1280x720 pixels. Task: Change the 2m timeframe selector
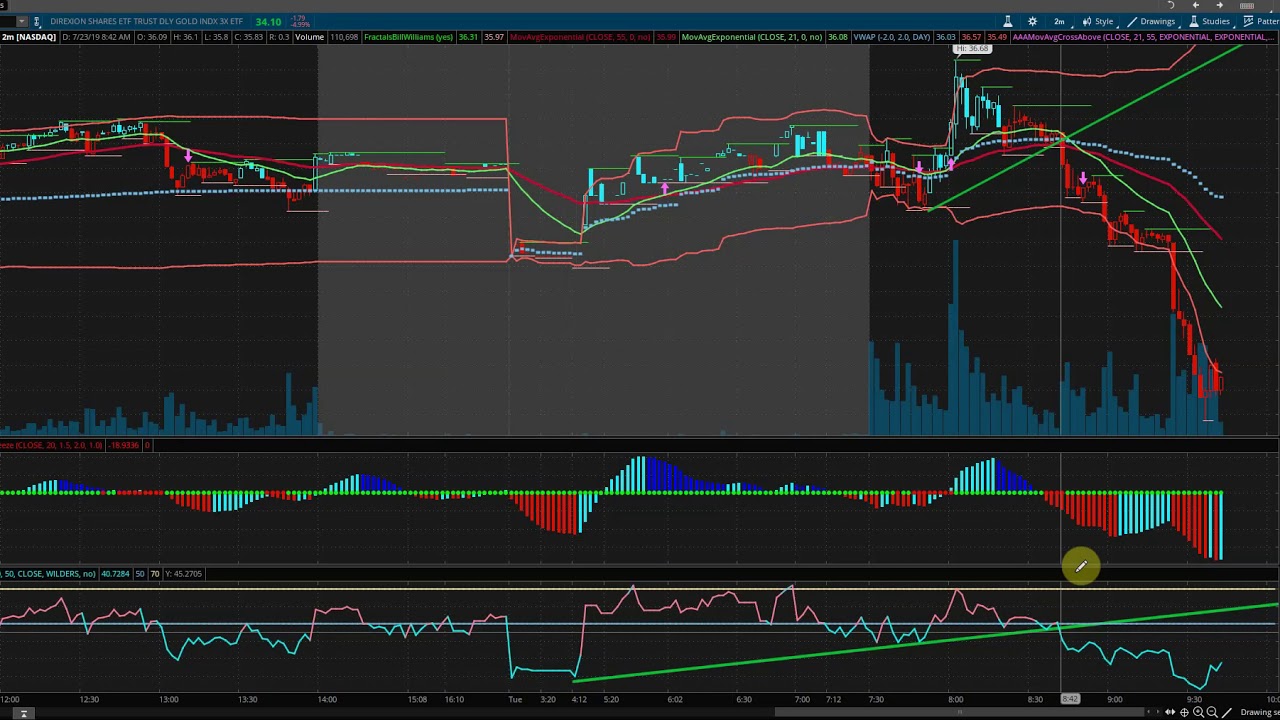coord(1059,21)
